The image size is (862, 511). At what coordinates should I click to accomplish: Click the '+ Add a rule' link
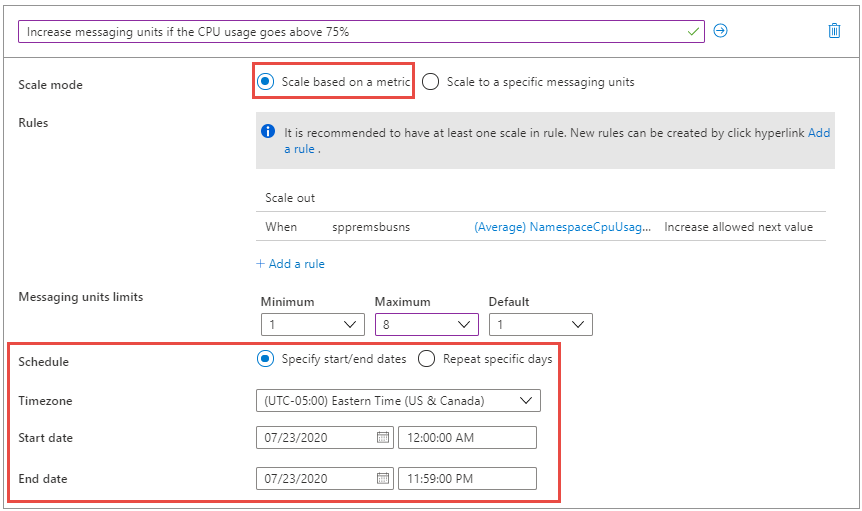[290, 264]
